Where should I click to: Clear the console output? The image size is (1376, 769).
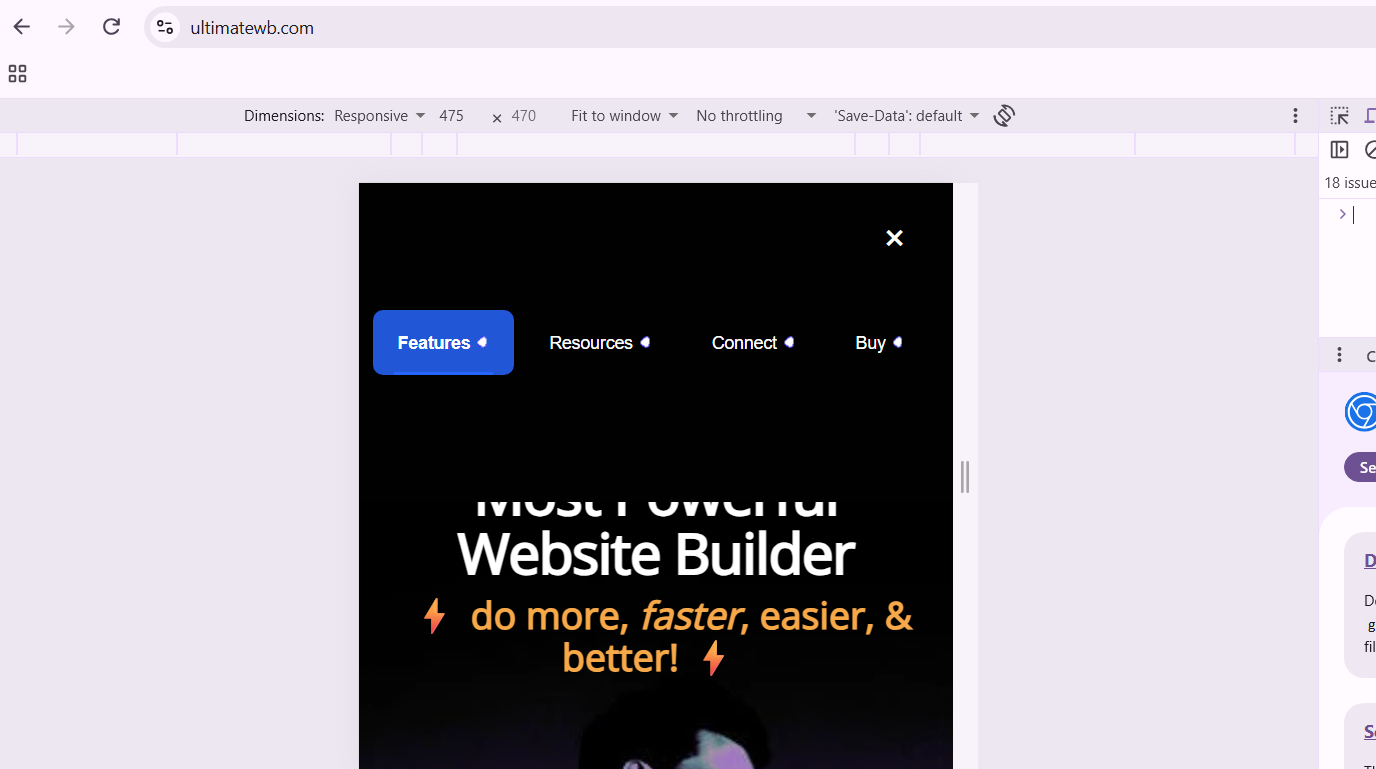pos(1370,149)
